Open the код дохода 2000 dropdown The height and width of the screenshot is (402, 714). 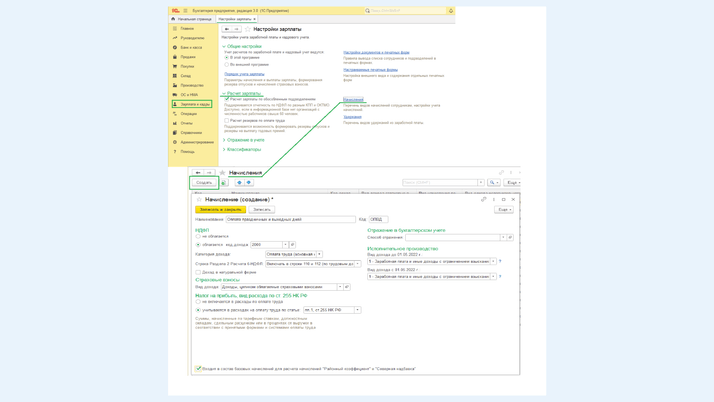(285, 245)
